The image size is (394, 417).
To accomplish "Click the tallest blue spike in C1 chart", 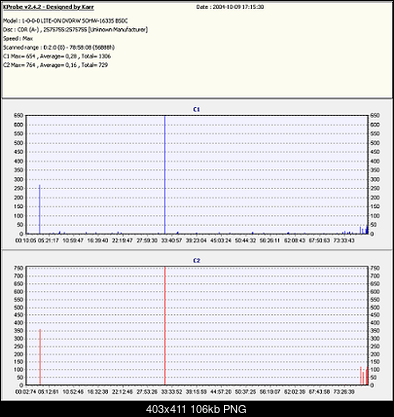I will pyautogui.click(x=165, y=175).
